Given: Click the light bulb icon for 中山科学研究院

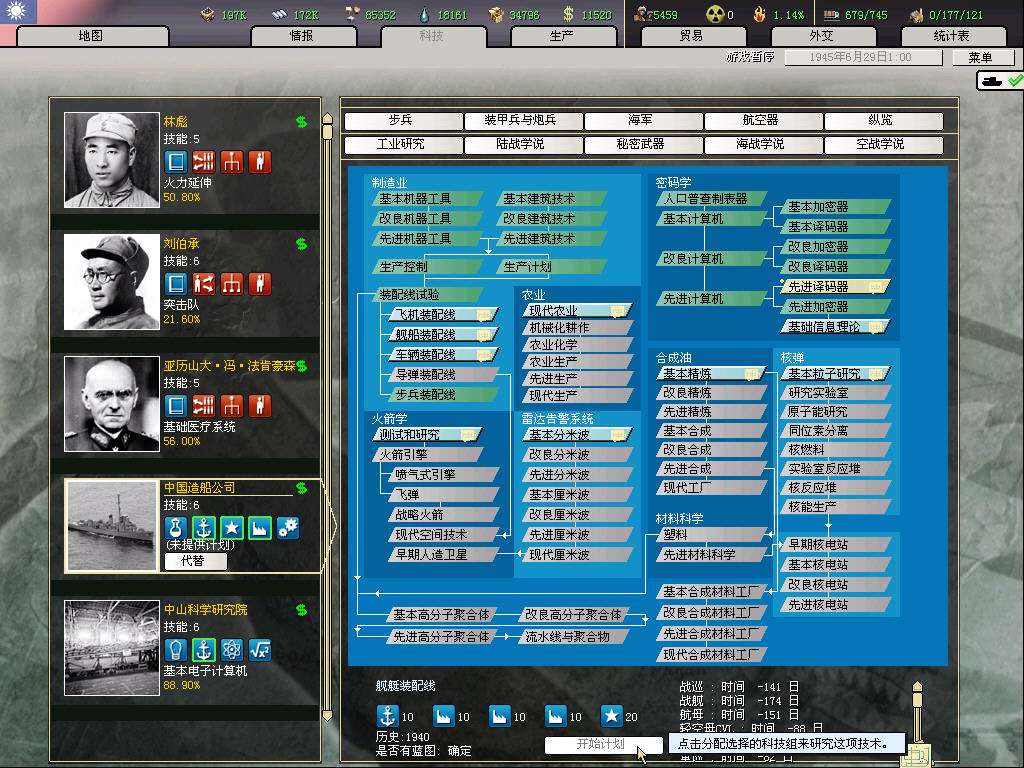Looking at the screenshot, I should (x=176, y=649).
